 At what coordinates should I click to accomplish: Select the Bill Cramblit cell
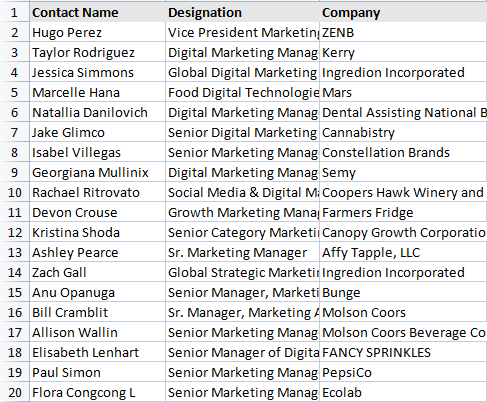click(97, 312)
